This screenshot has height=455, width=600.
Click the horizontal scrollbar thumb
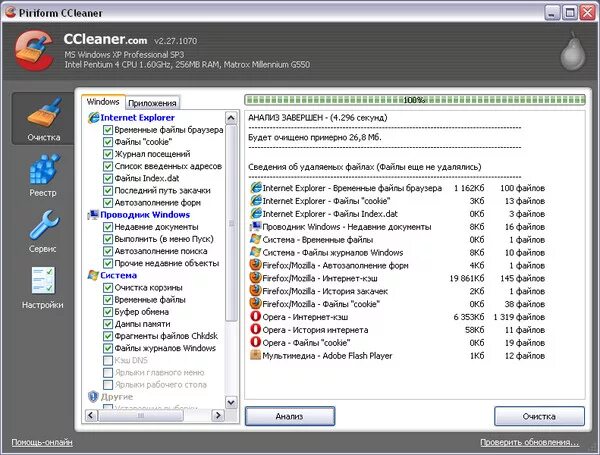click(141, 415)
